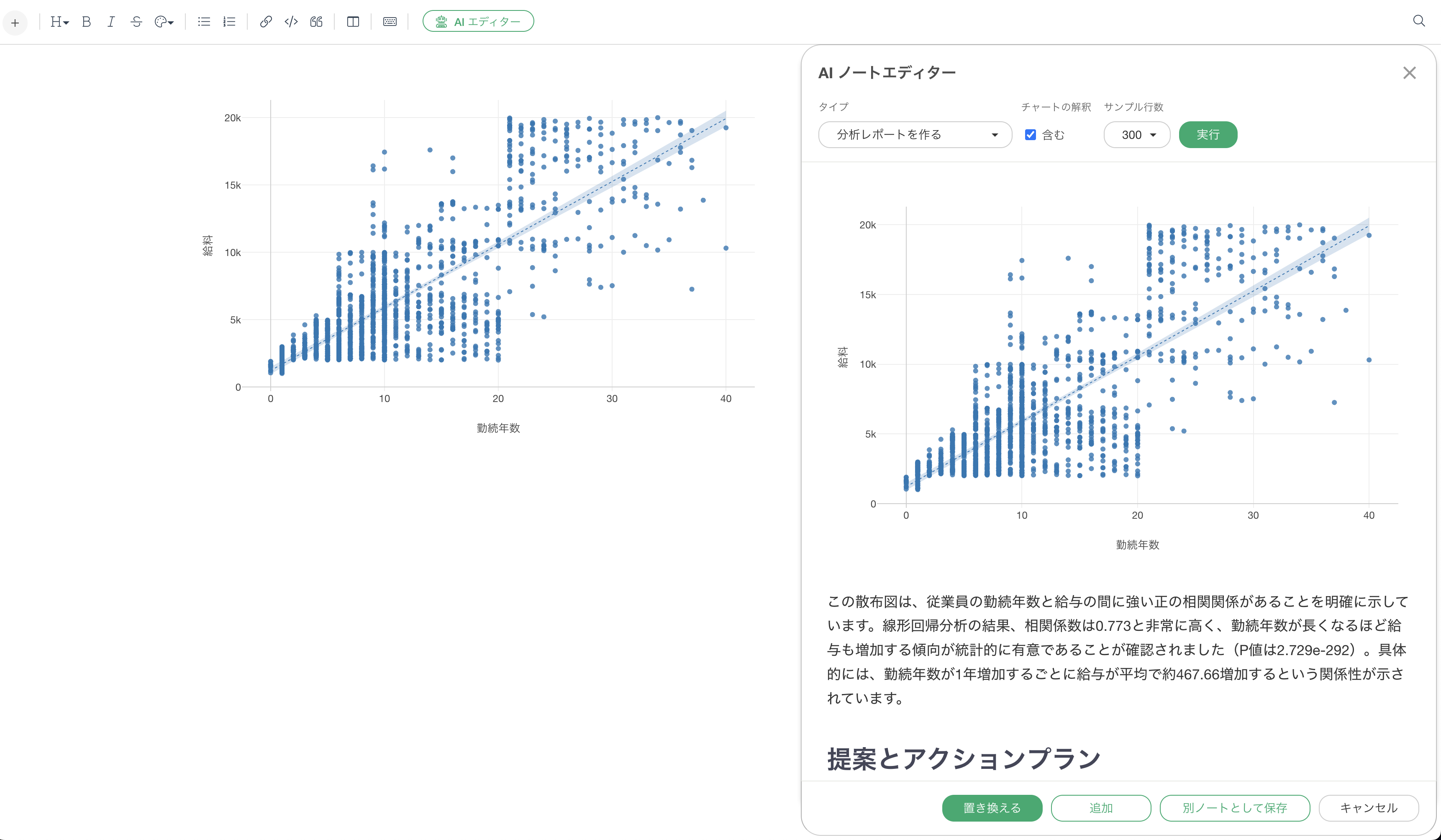
Task: Click the search magnifier icon
Action: (x=1419, y=21)
